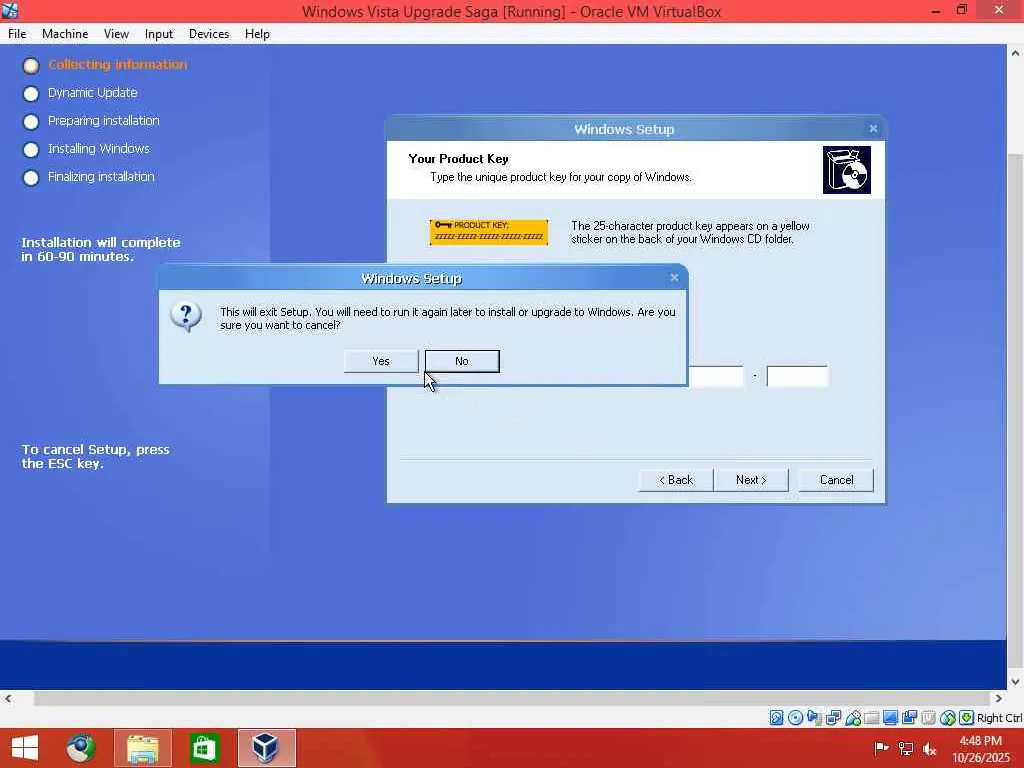The image size is (1024, 768).
Task: Click the question mark icon in confirmation dialog
Action: tap(186, 317)
